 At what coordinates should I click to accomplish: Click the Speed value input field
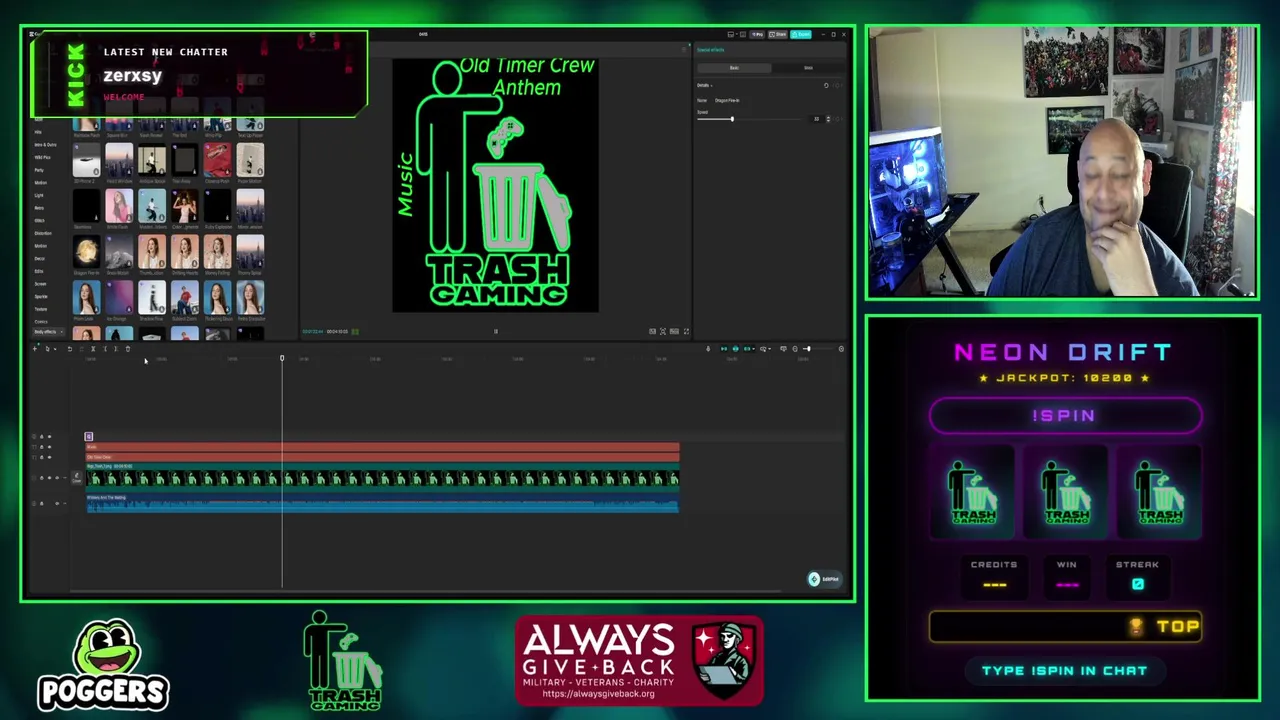pyautogui.click(x=817, y=119)
